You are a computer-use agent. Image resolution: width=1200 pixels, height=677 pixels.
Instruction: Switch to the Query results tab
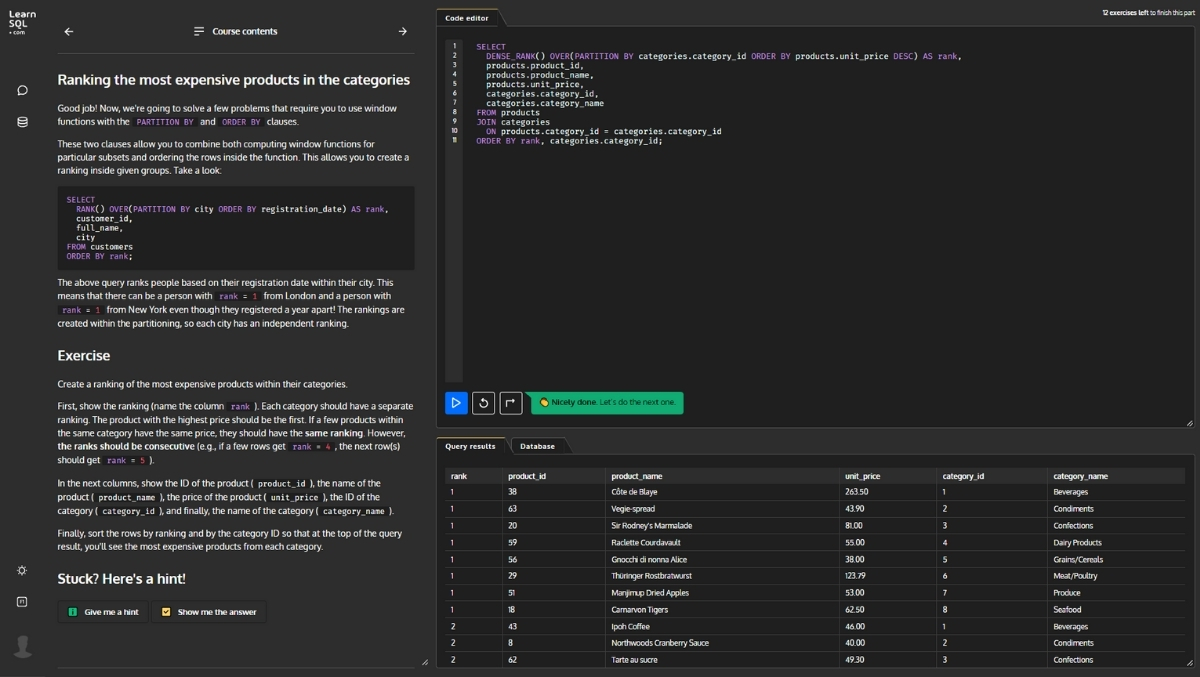pyautogui.click(x=470, y=446)
